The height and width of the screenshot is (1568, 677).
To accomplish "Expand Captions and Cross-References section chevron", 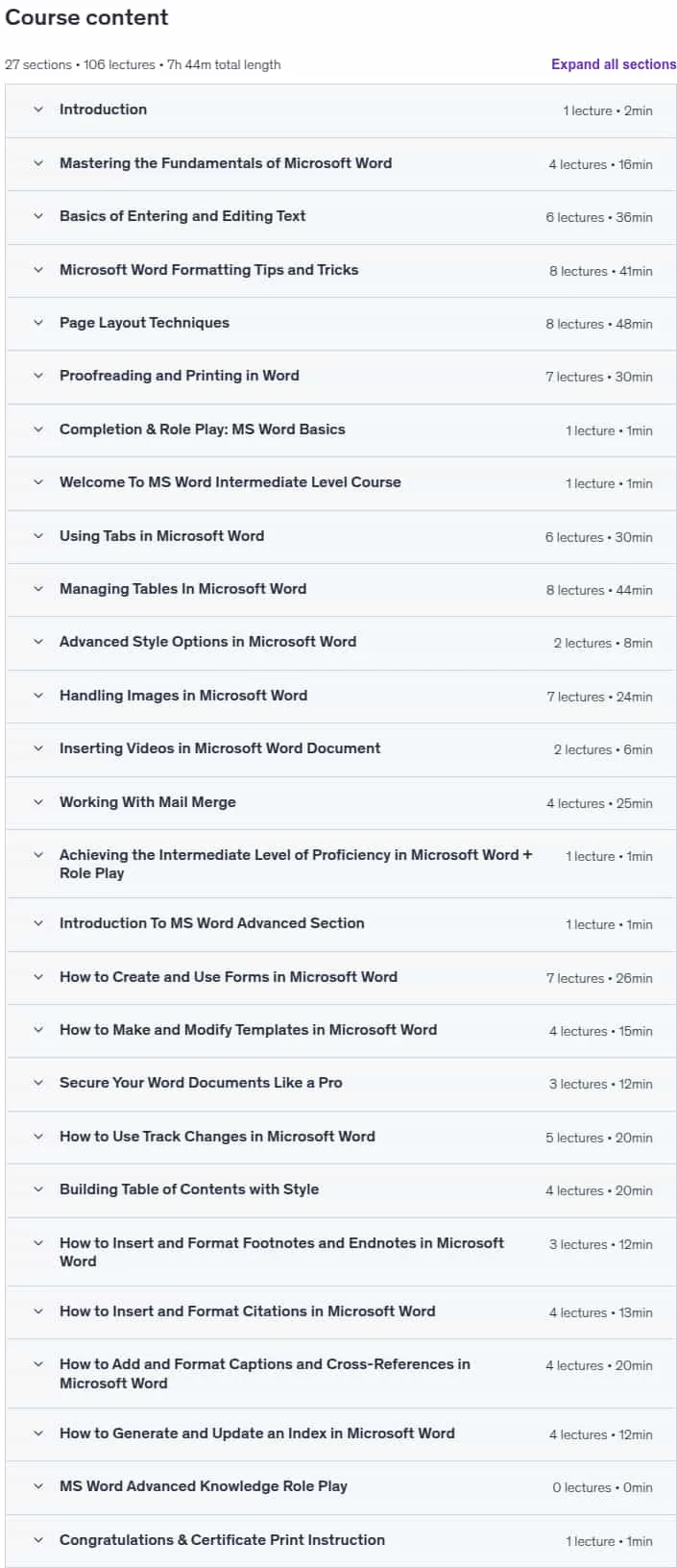I will click(x=38, y=1364).
